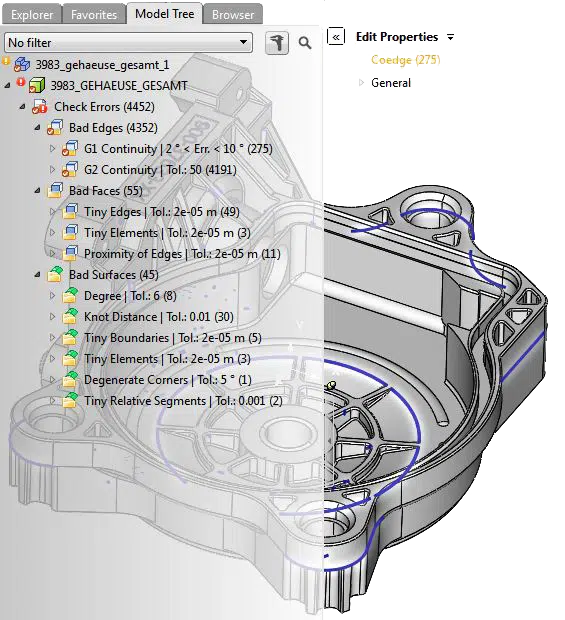Collapse the Check Errors (4452) node
Viewport: 565px width, 620px height.
(23, 106)
